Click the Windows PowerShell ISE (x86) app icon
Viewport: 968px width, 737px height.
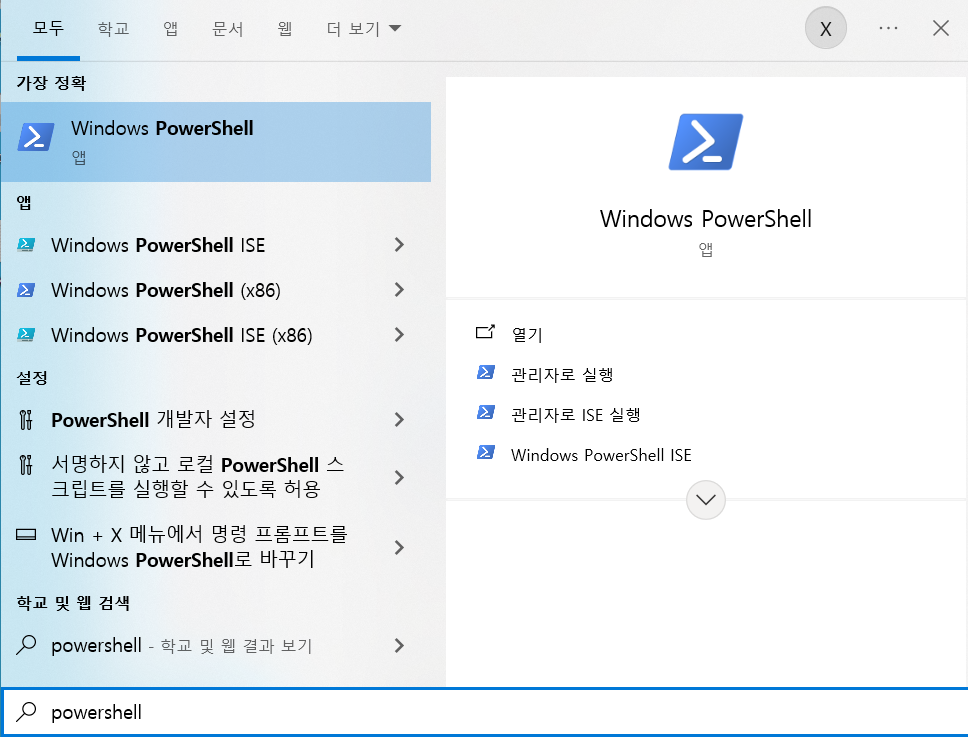(x=26, y=335)
